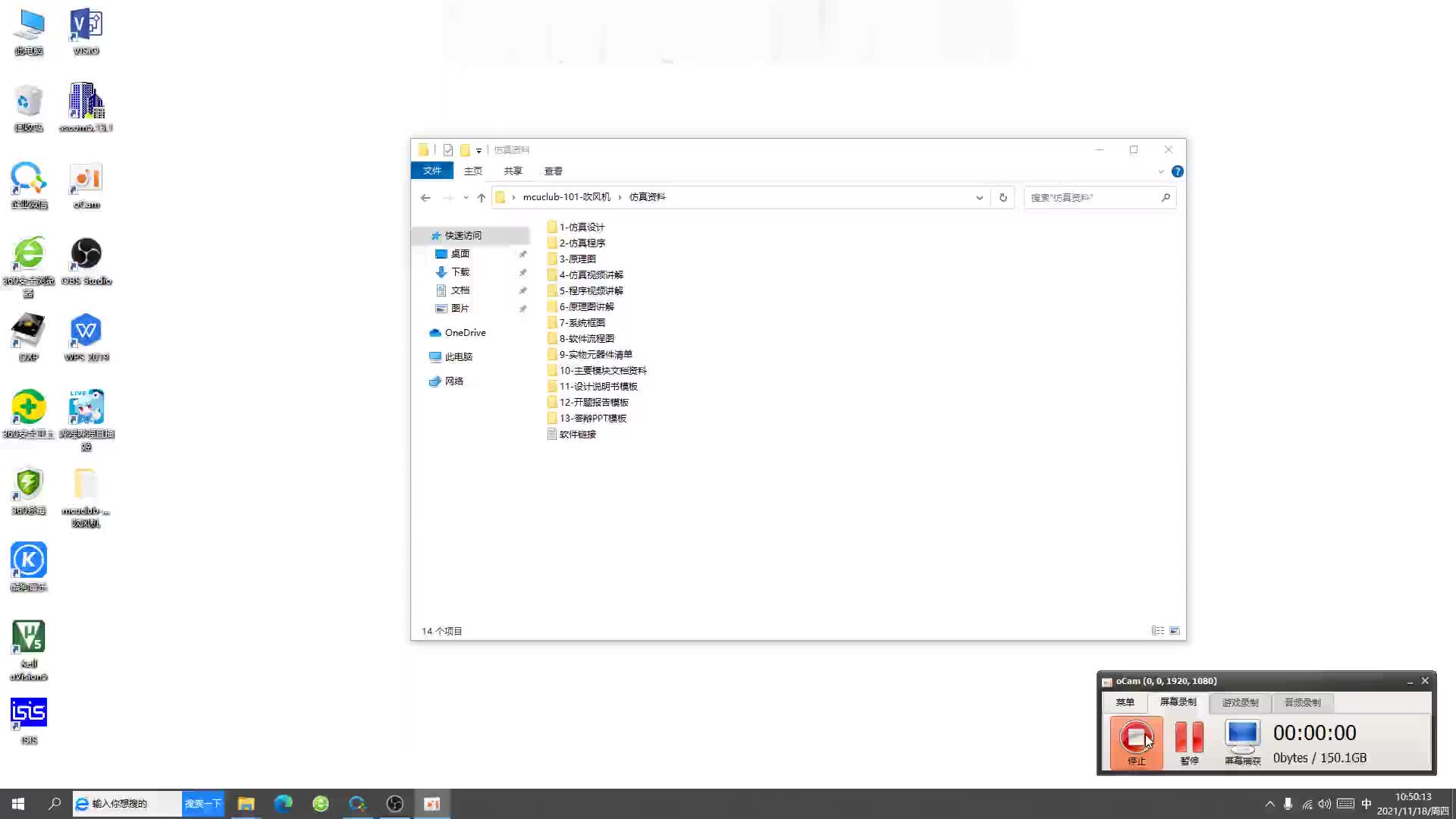Image resolution: width=1456 pixels, height=819 pixels.
Task: Switch to details view layout icon
Action: pos(1157,631)
